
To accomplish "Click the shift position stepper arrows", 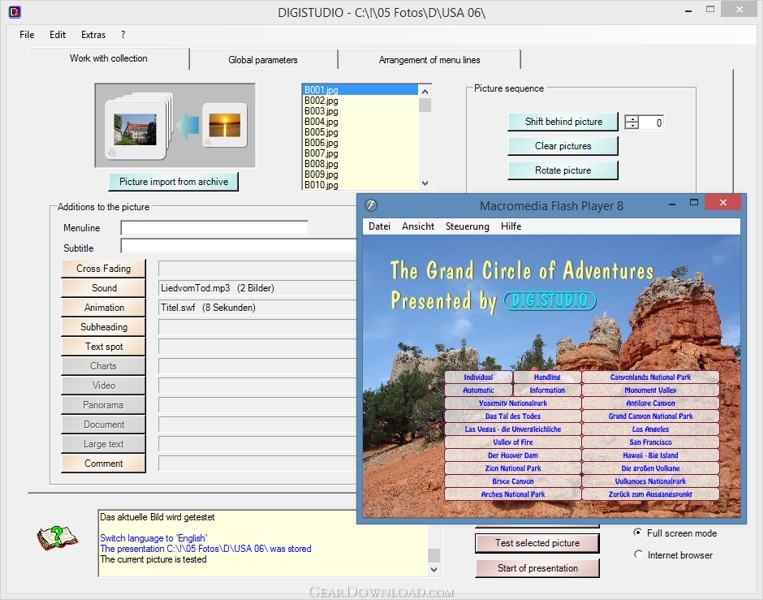I will pyautogui.click(x=632, y=122).
